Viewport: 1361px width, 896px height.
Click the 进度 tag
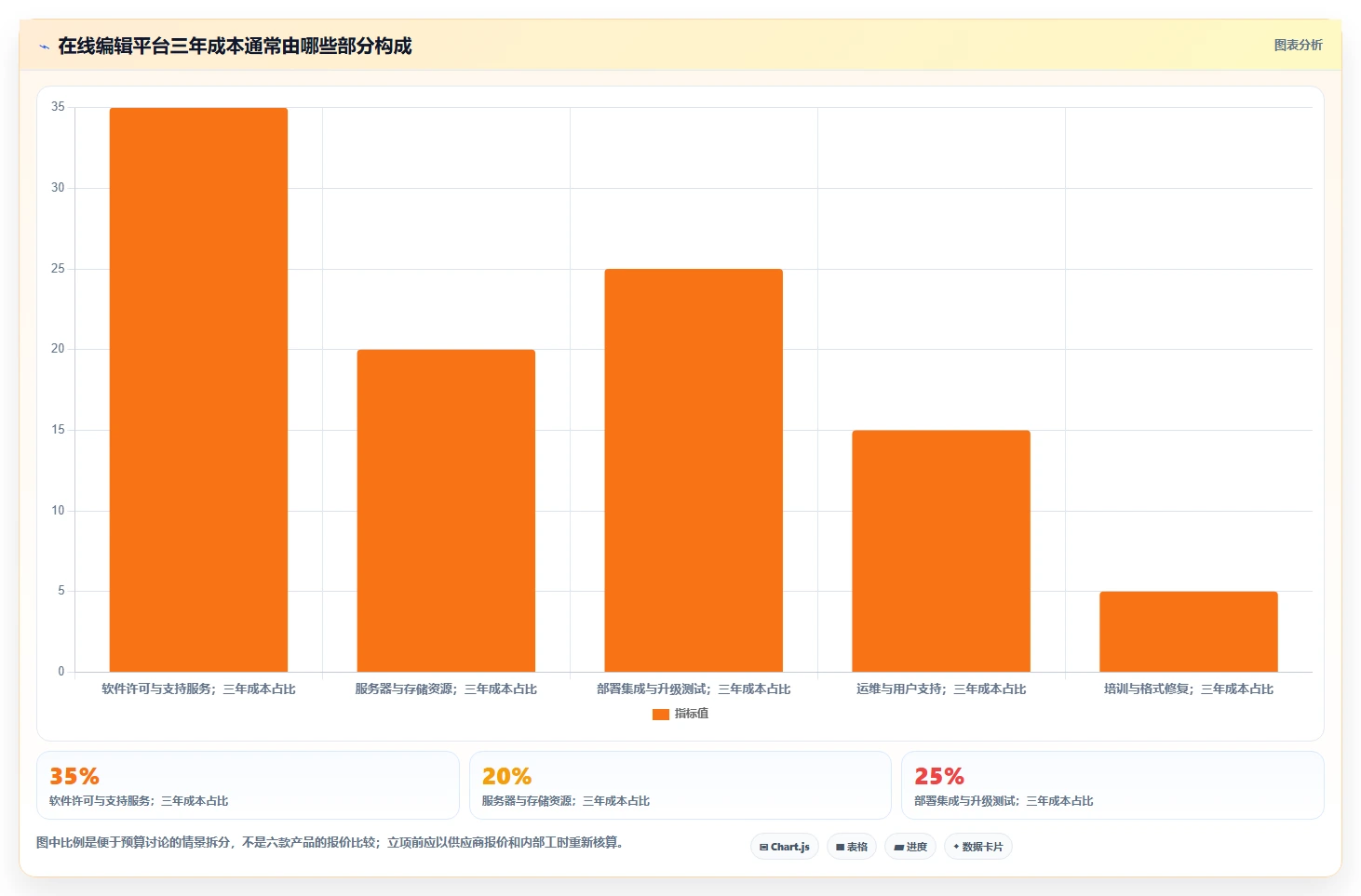(910, 847)
